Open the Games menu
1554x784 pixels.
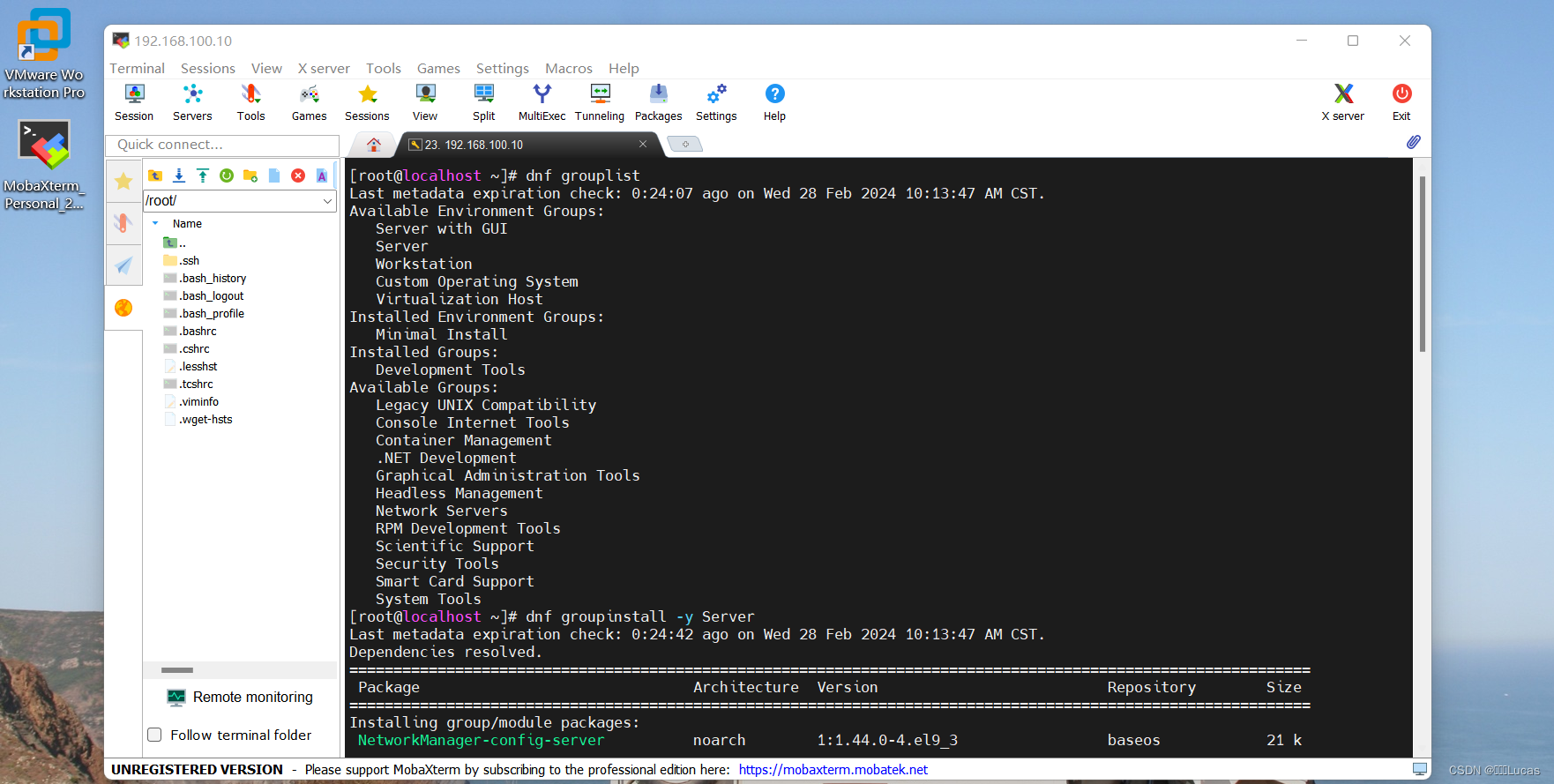click(438, 68)
